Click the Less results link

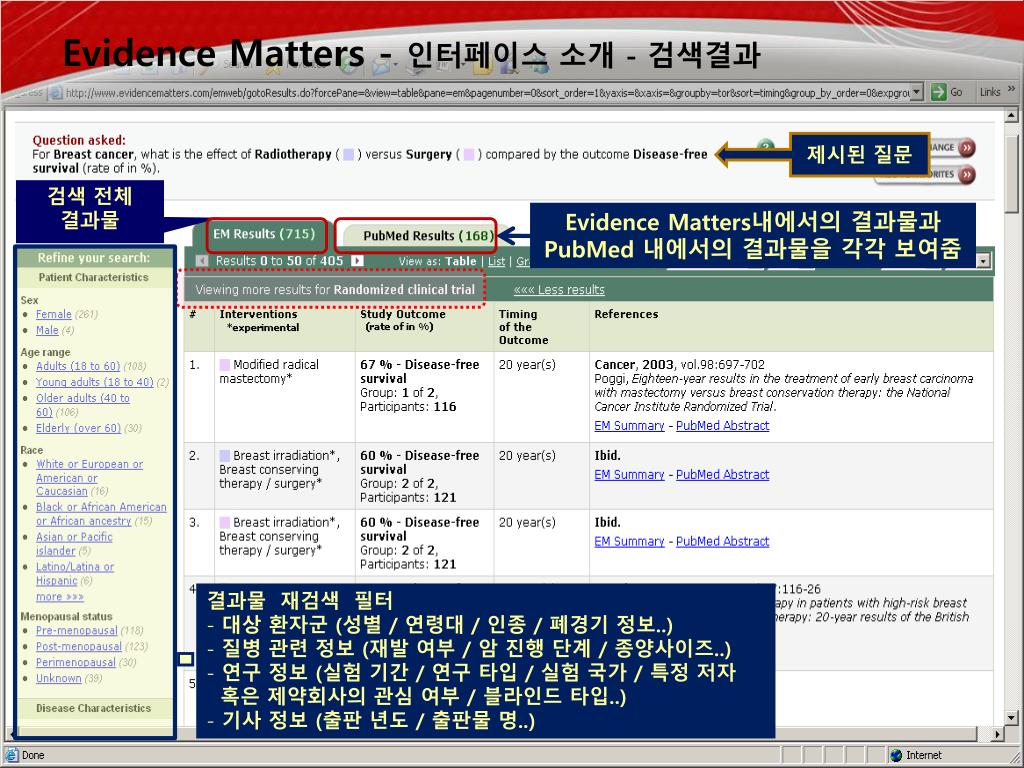559,290
